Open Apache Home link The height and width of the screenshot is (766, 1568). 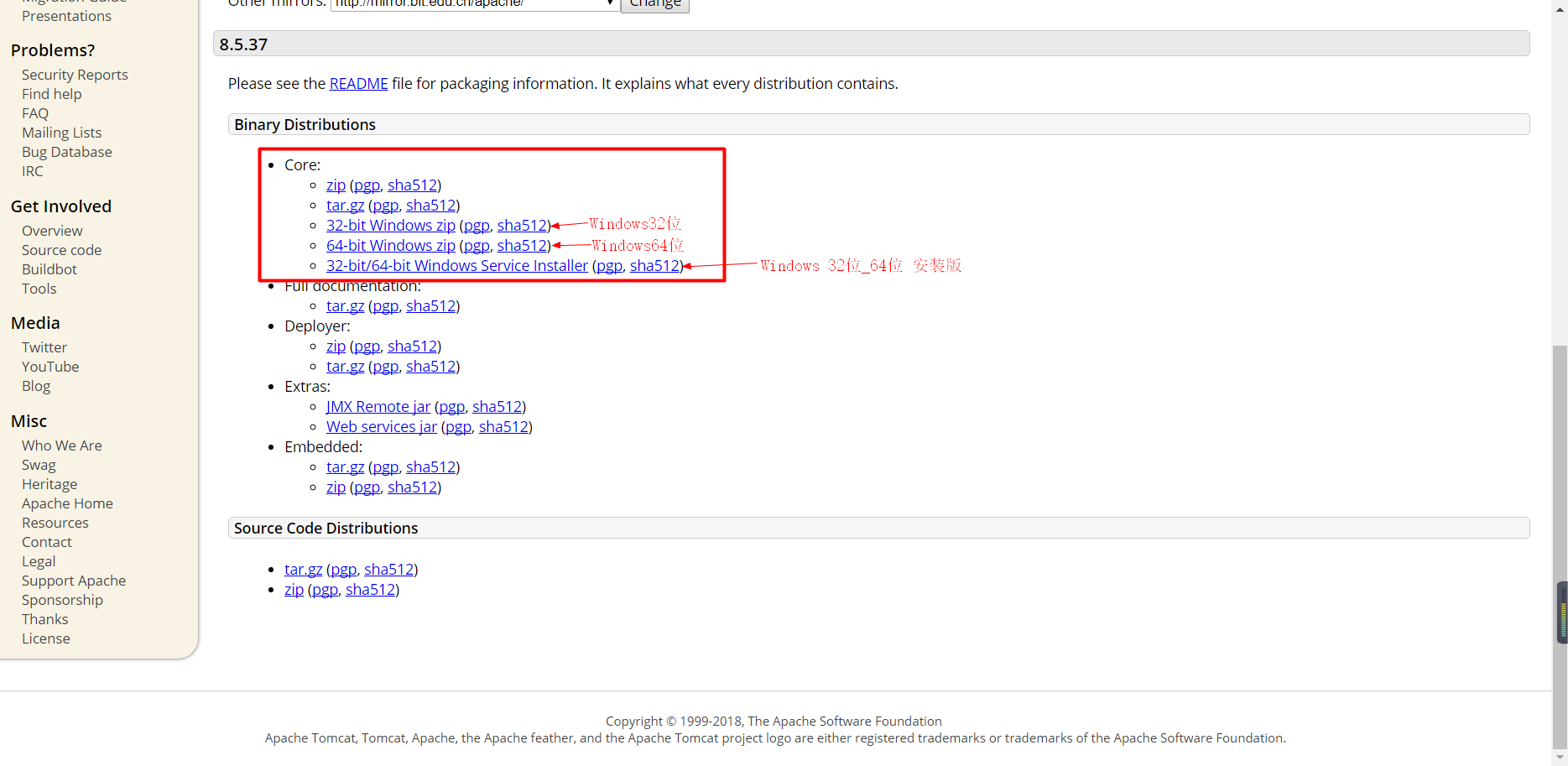67,503
